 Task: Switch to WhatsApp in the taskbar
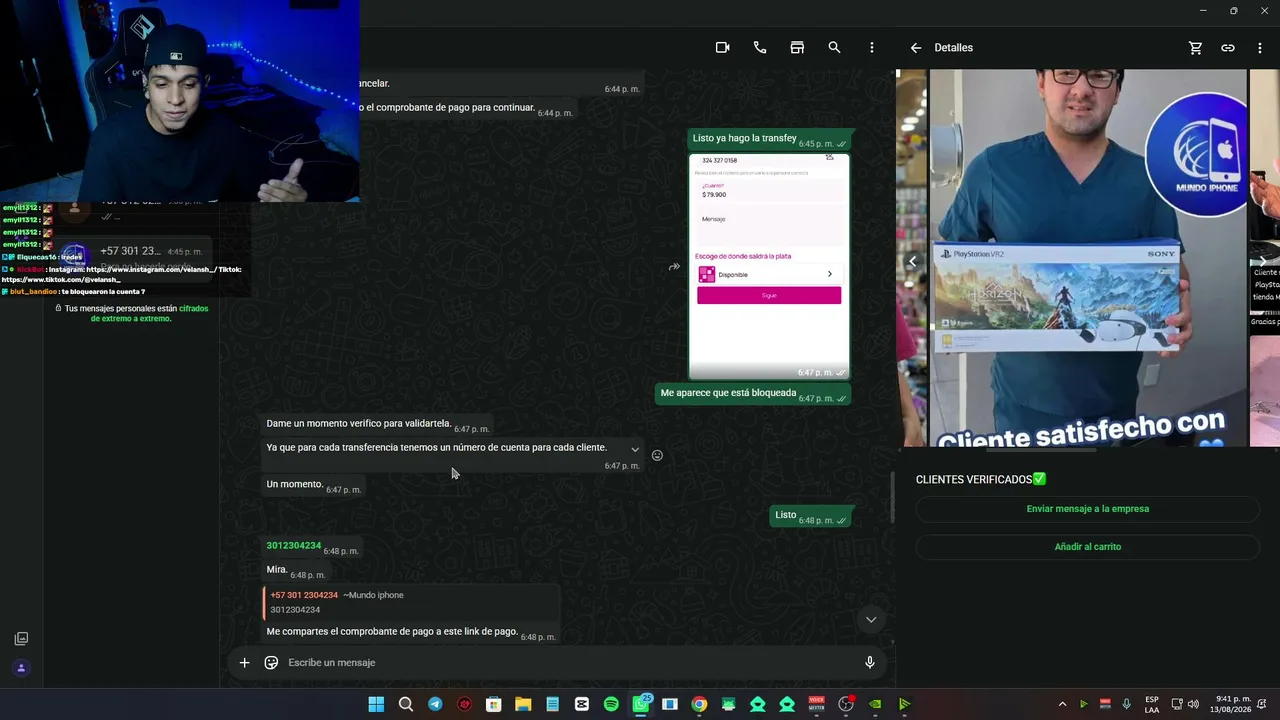point(641,704)
